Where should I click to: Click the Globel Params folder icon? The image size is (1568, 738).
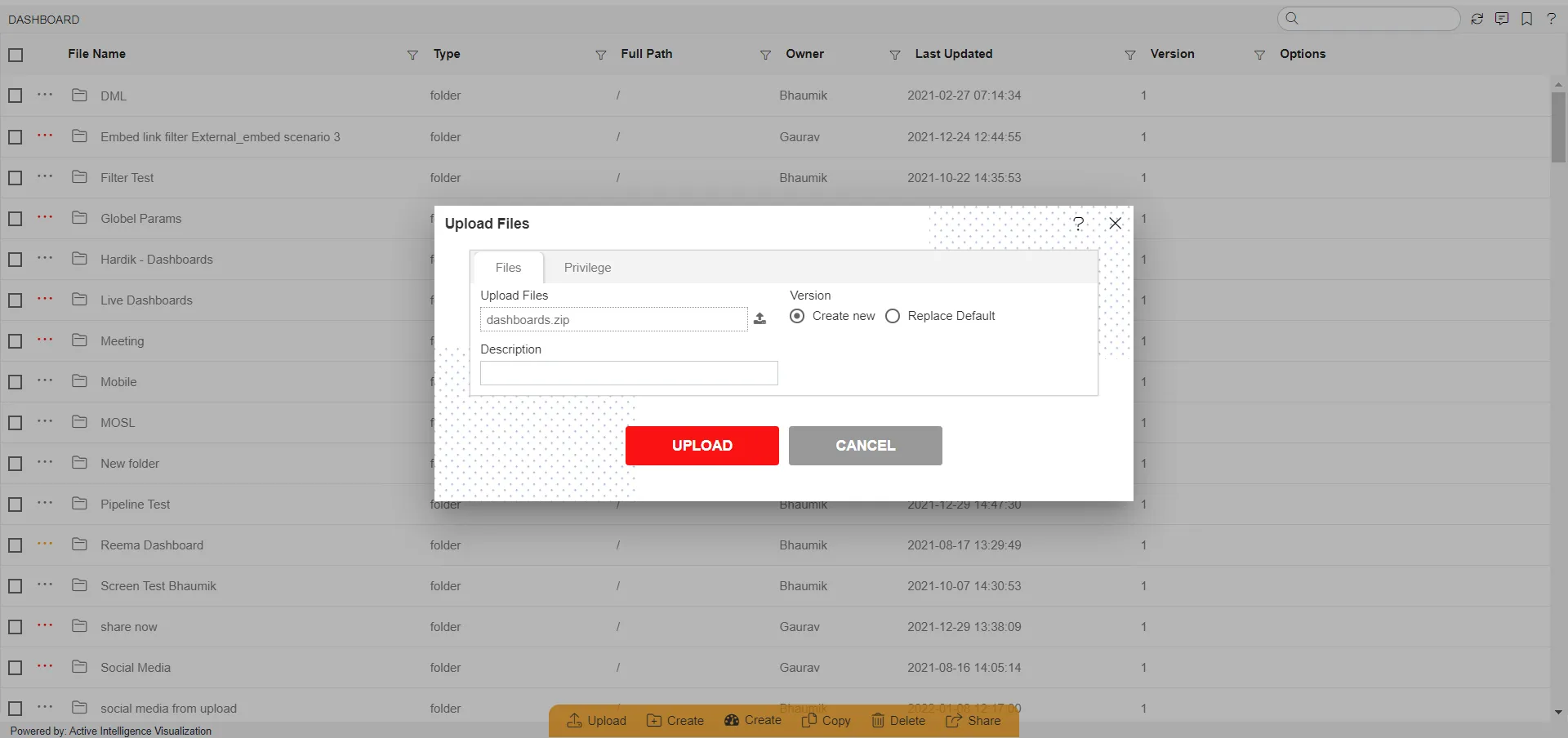[79, 217]
